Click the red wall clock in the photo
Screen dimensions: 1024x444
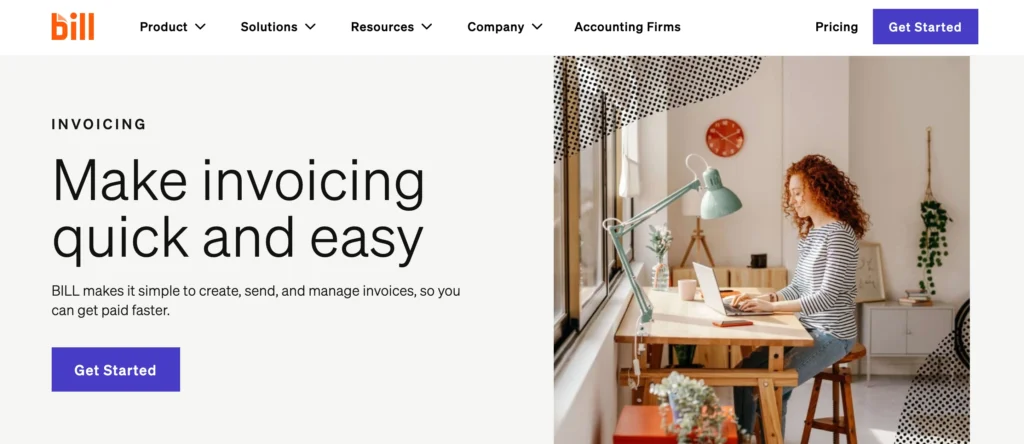pyautogui.click(x=724, y=137)
